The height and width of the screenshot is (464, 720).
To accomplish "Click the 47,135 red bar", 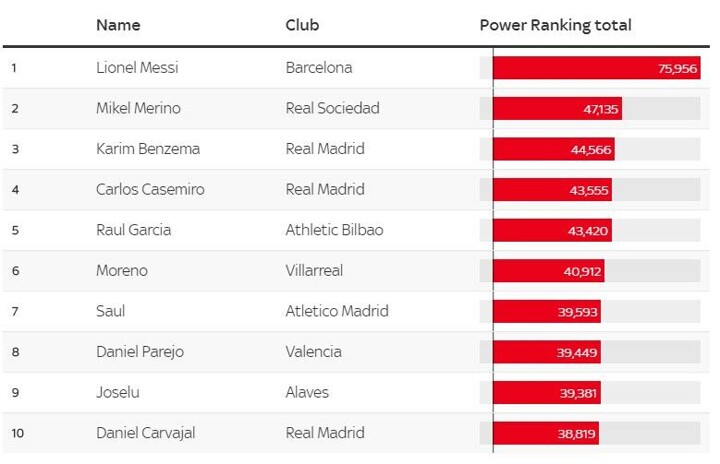I will click(557, 108).
